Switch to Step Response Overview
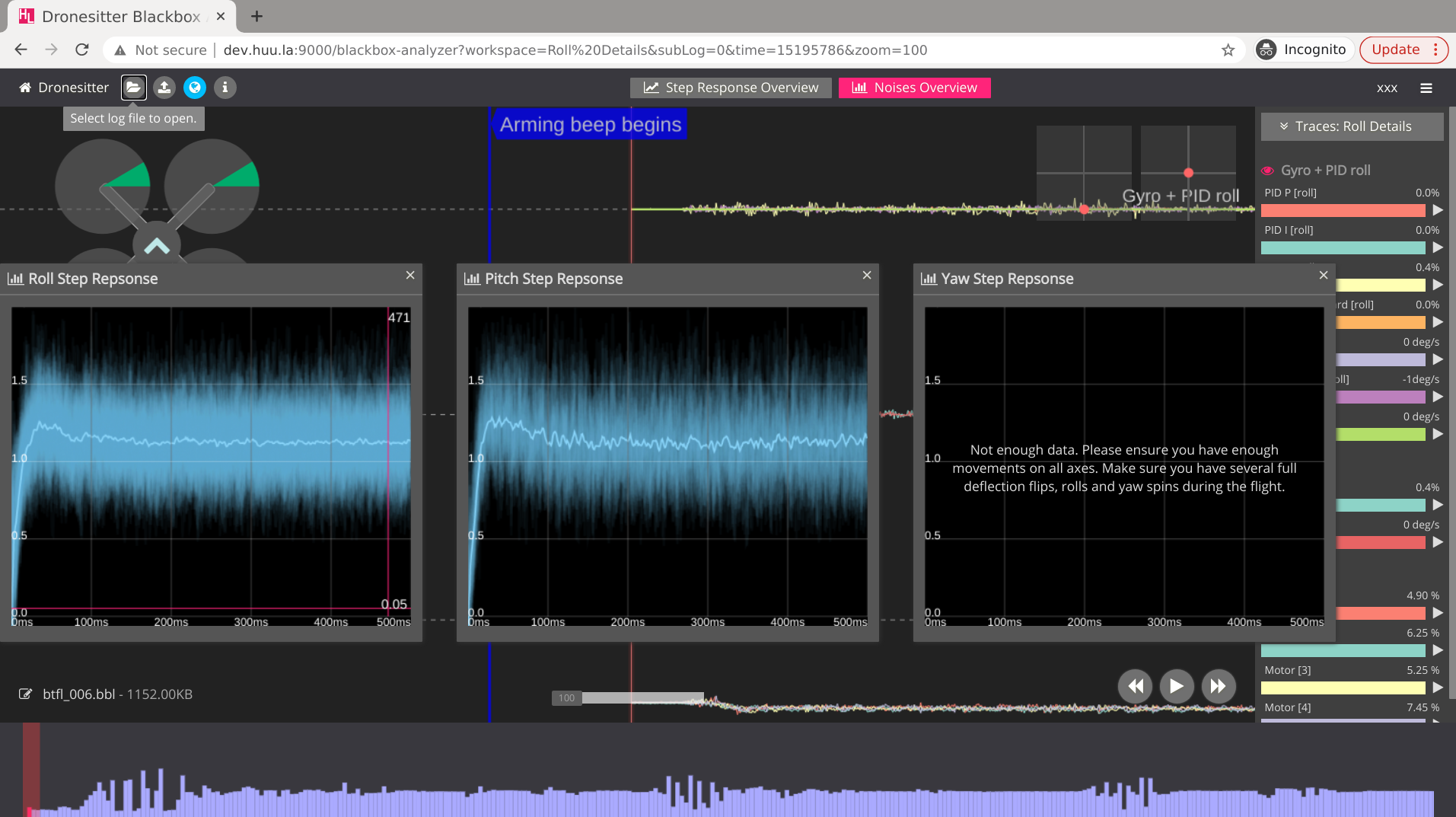The width and height of the screenshot is (1456, 817). pyautogui.click(x=731, y=88)
